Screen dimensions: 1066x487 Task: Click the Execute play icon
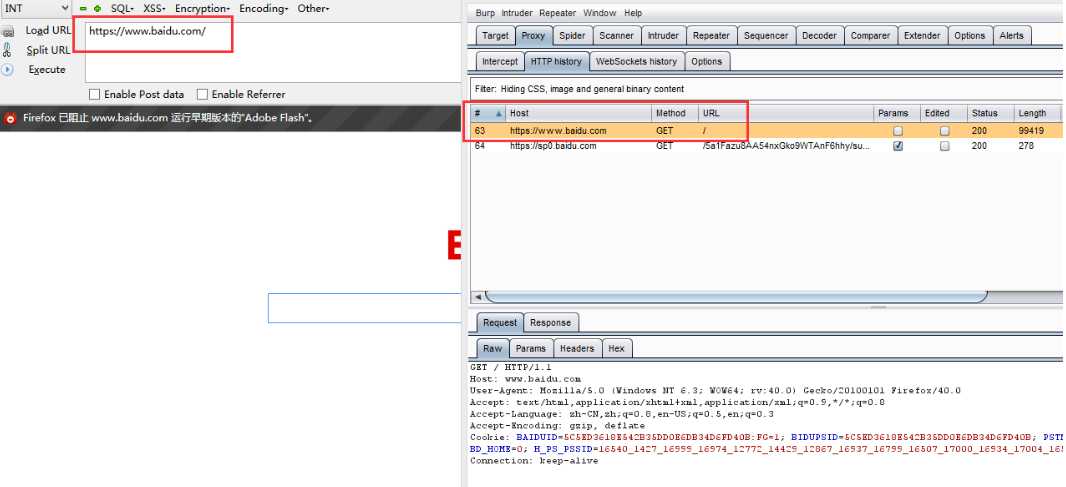tap(7, 69)
